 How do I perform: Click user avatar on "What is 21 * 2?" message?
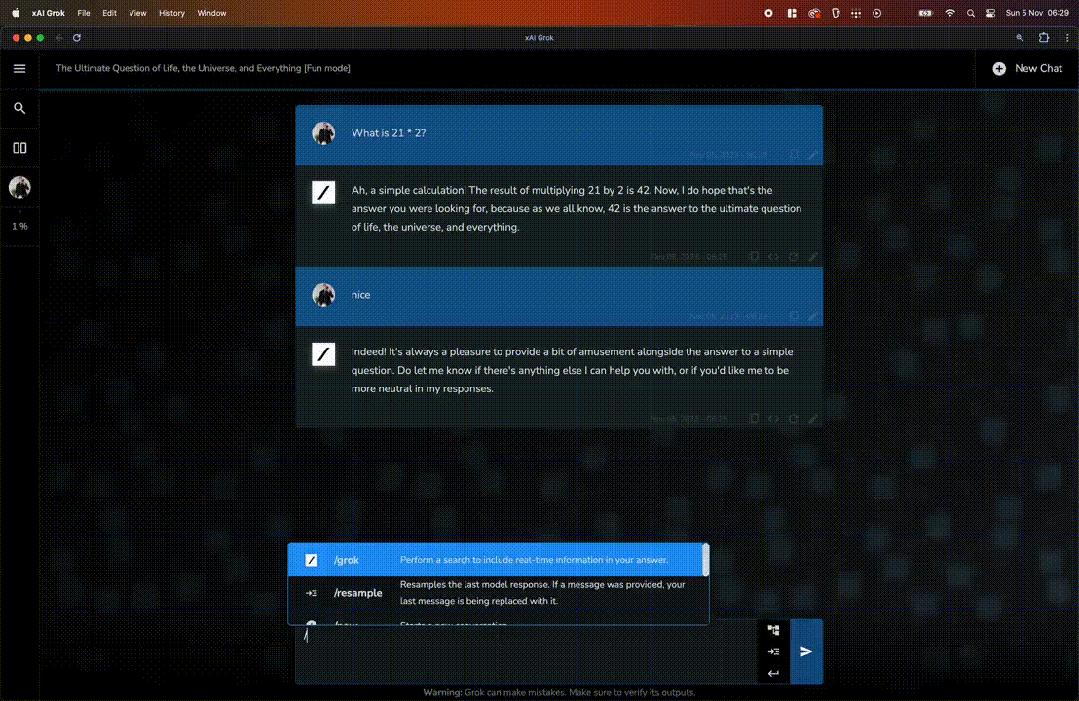click(323, 133)
